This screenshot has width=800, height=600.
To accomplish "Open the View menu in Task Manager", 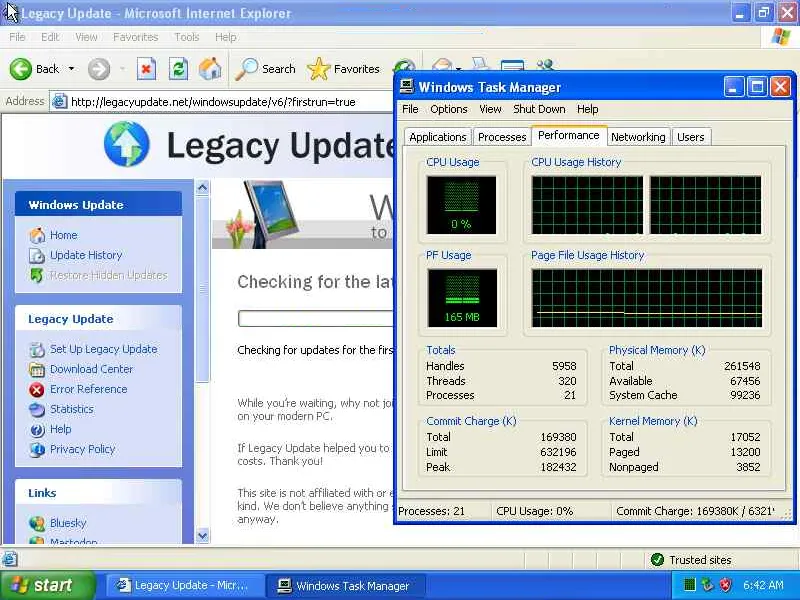I will point(490,109).
